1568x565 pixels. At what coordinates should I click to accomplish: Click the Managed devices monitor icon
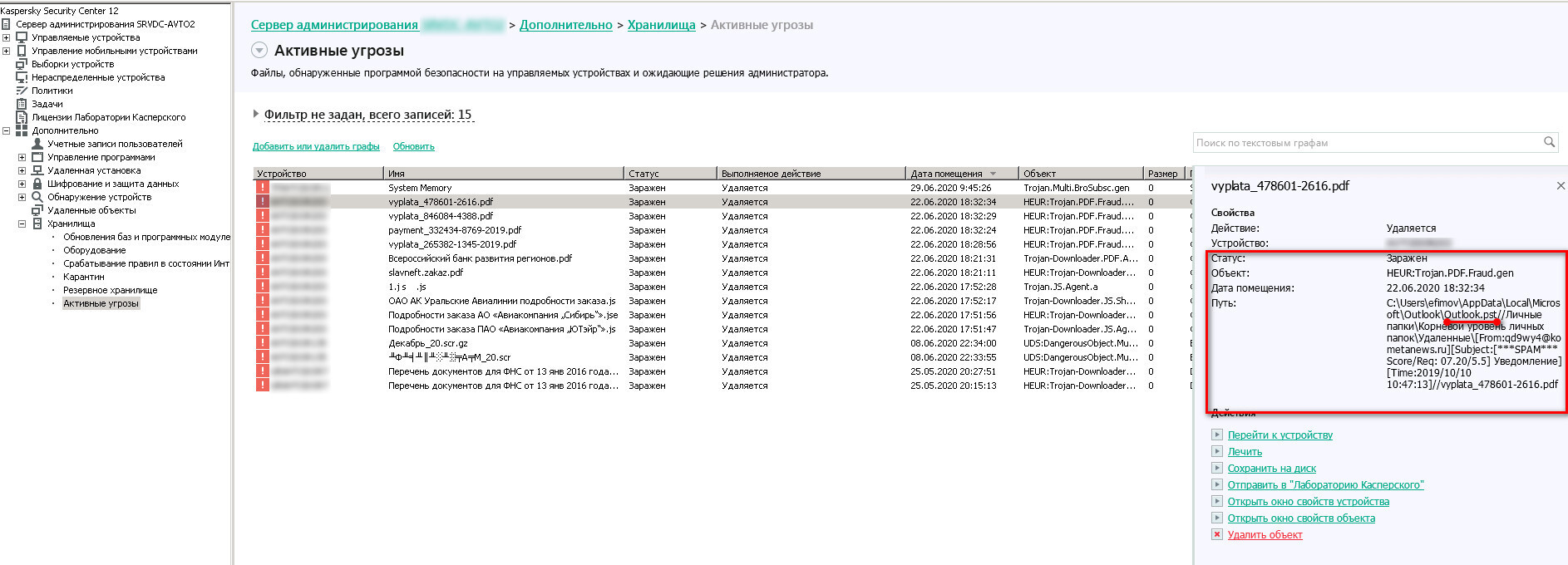point(22,37)
